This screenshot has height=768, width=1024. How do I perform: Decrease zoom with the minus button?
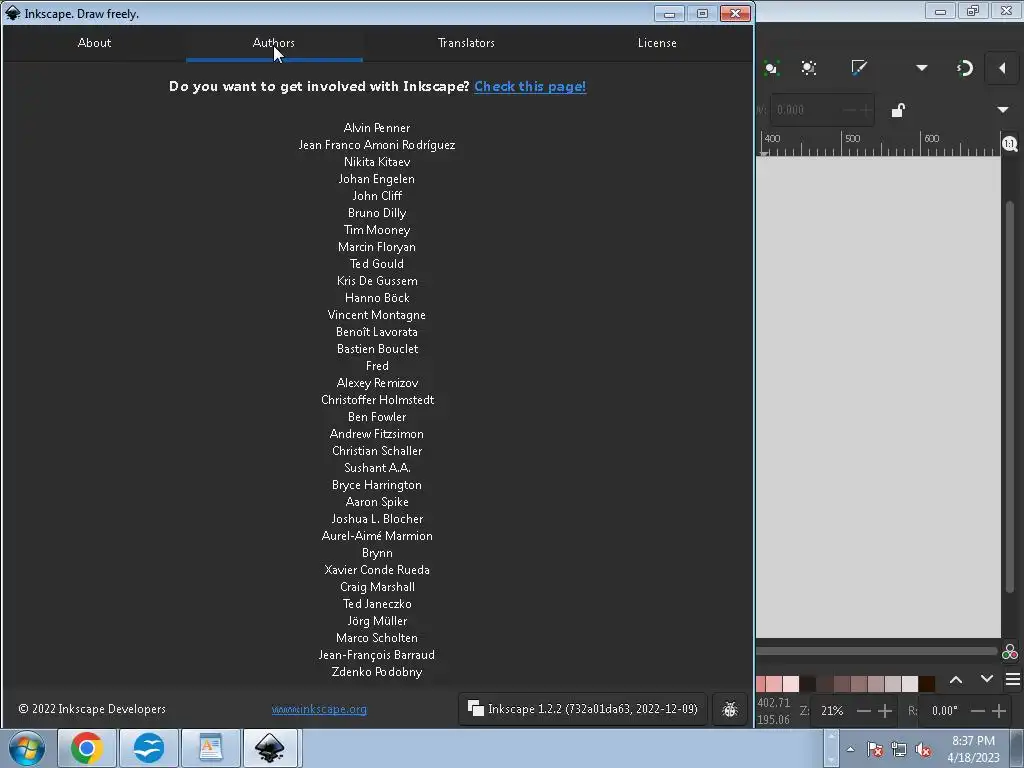click(863, 711)
